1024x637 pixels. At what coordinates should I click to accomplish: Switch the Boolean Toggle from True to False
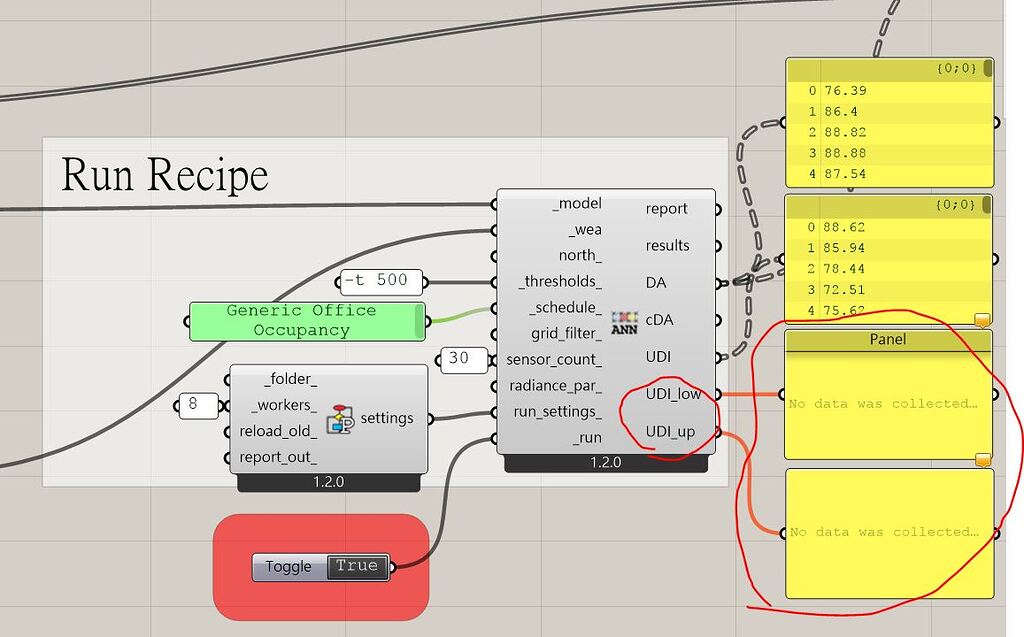coord(356,566)
